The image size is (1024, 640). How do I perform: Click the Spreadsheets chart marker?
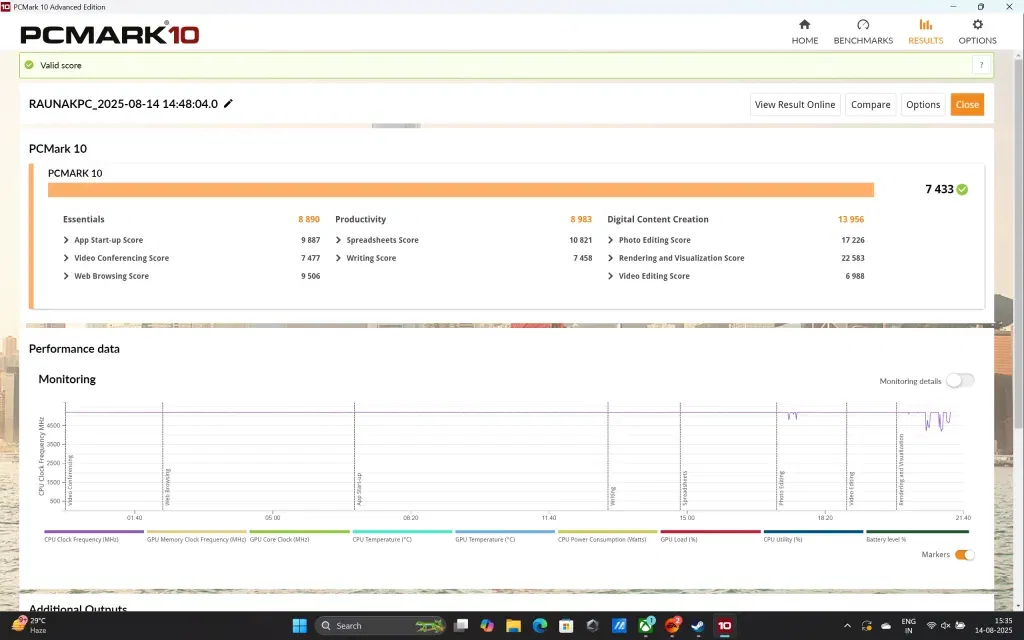(x=685, y=488)
